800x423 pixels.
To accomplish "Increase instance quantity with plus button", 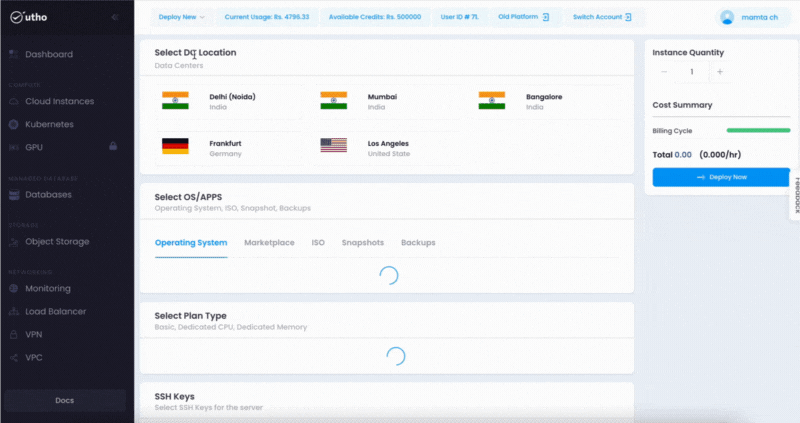I will pos(720,72).
